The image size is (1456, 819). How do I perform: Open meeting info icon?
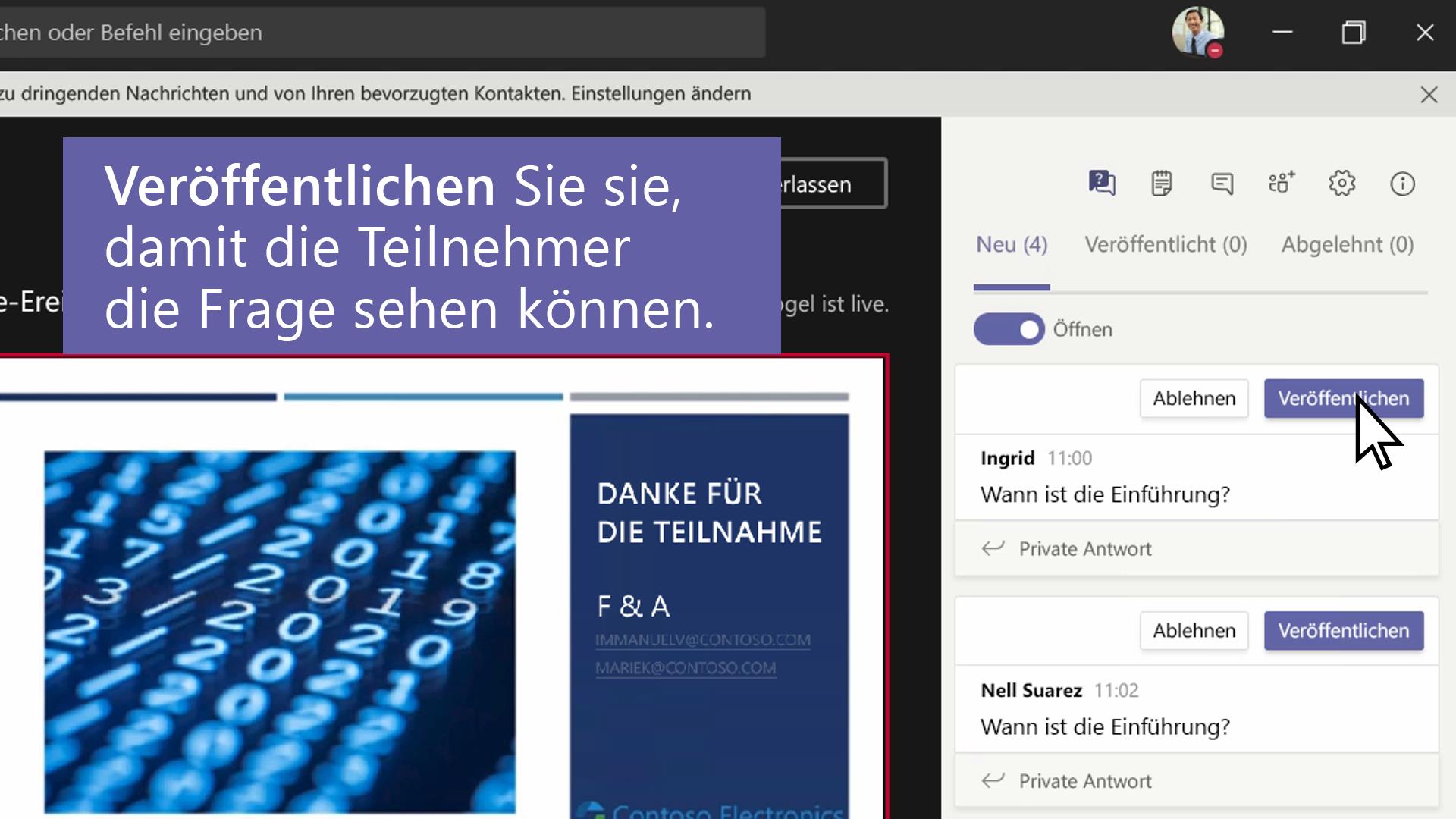tap(1402, 183)
